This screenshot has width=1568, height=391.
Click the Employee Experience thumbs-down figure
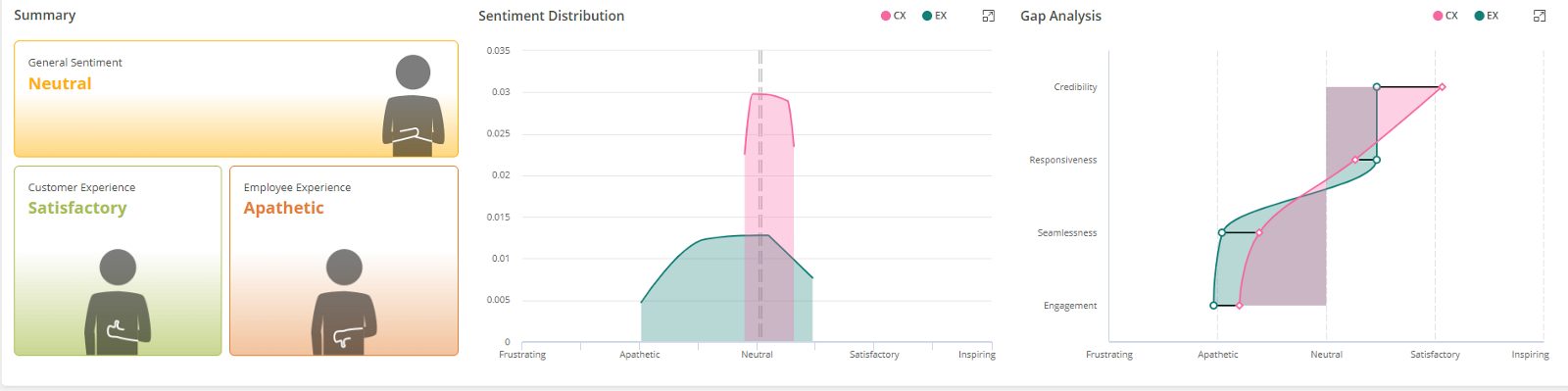(344, 302)
